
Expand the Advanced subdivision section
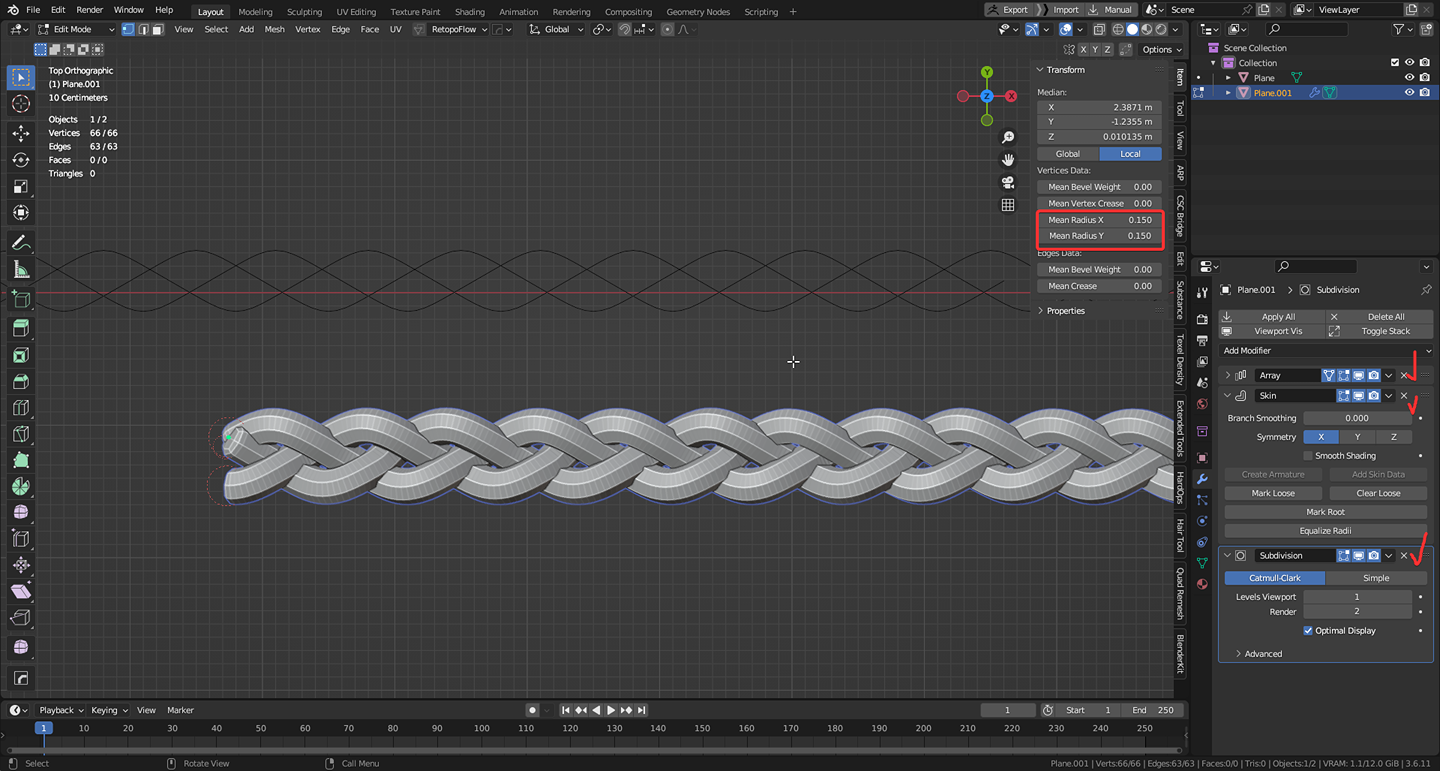tap(1262, 654)
